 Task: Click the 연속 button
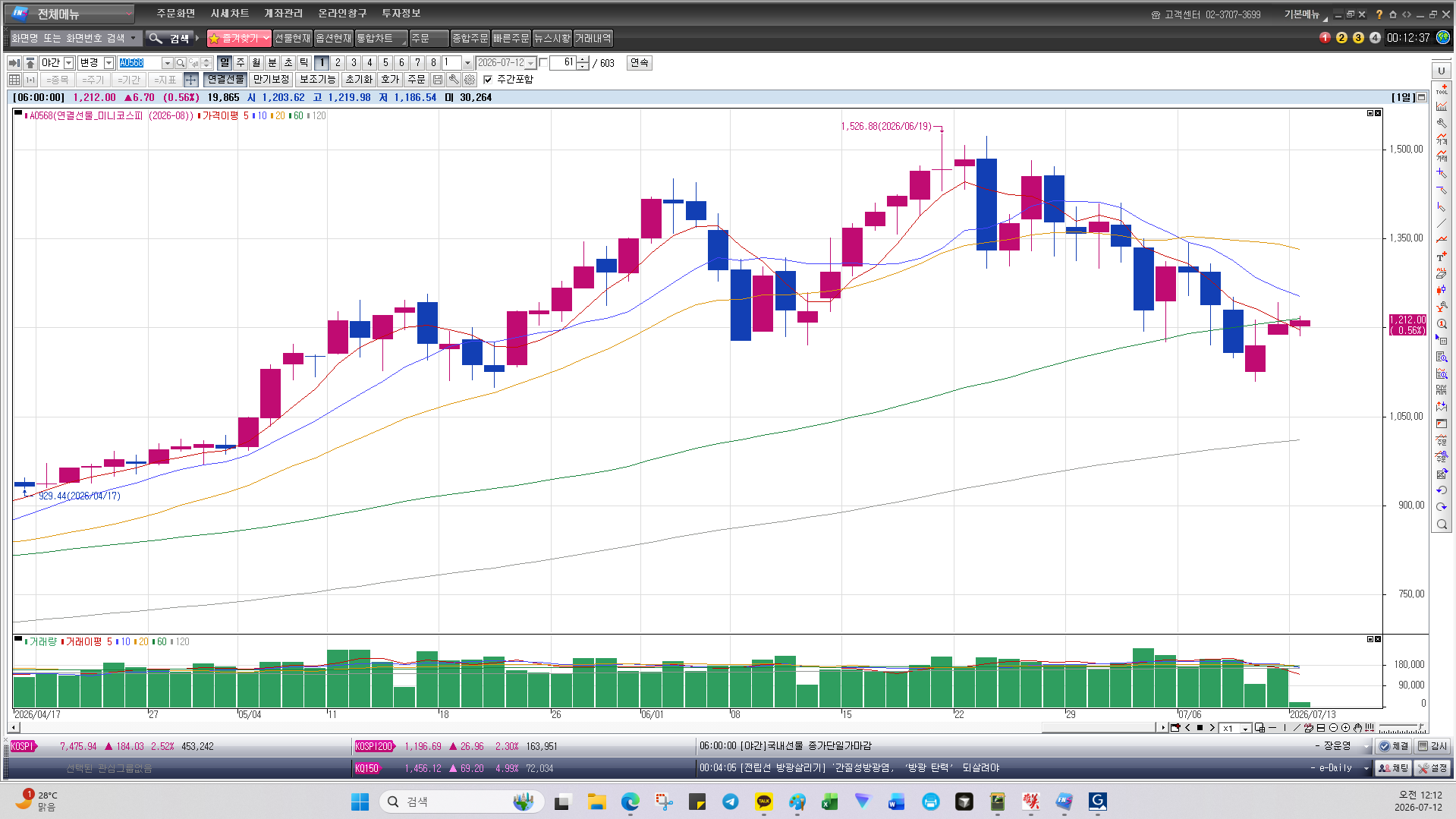(x=640, y=63)
